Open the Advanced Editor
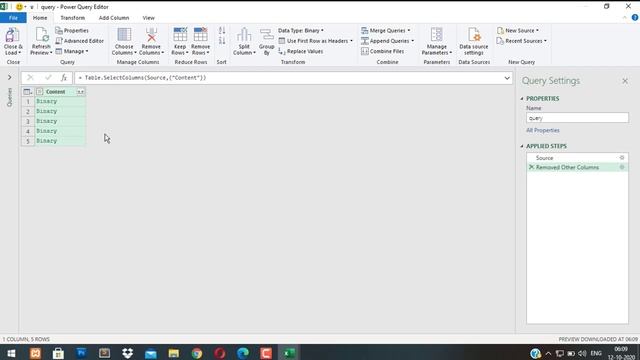640x360 pixels. point(80,41)
